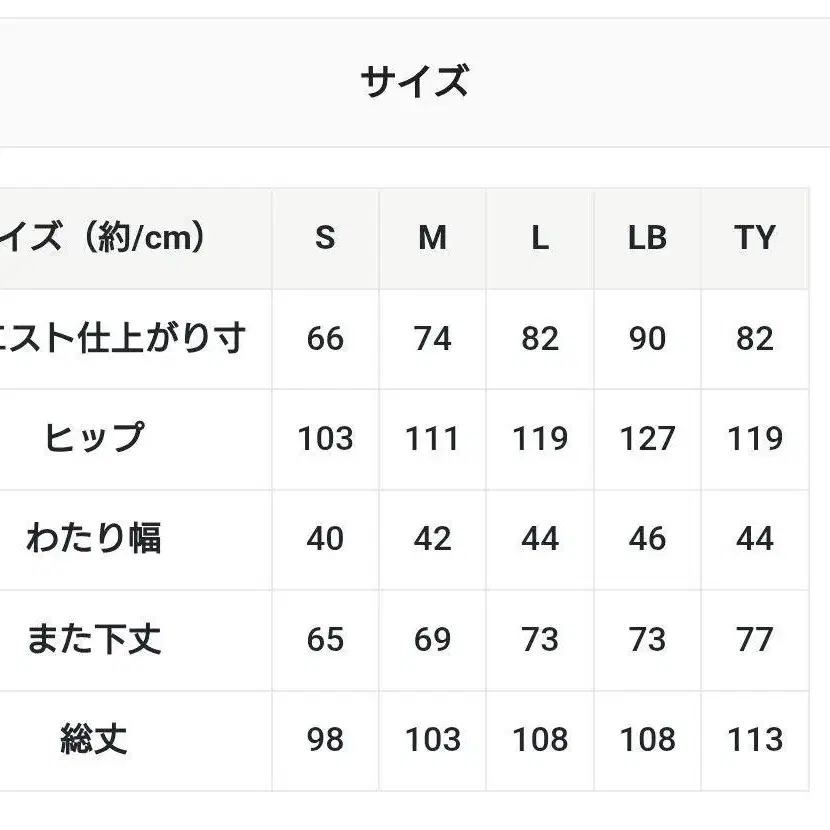This screenshot has height=830, width=830.
Task: Click the LB size column header
Action: (x=647, y=238)
